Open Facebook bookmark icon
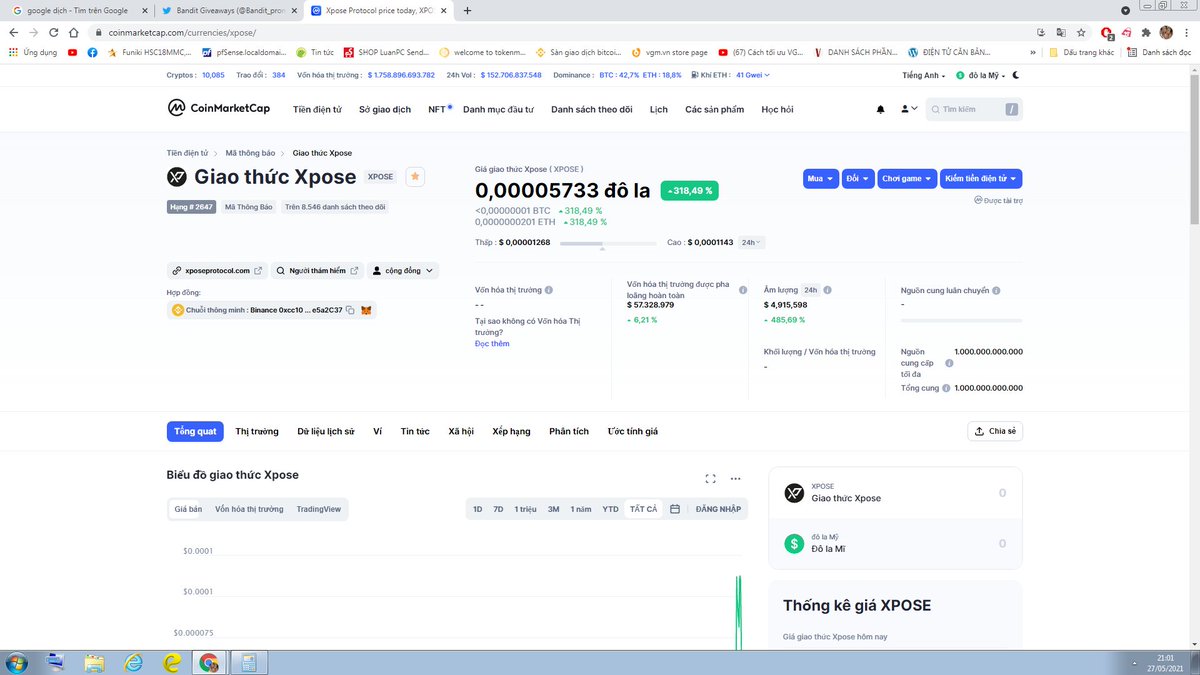Image resolution: width=1200 pixels, height=675 pixels. click(92, 52)
